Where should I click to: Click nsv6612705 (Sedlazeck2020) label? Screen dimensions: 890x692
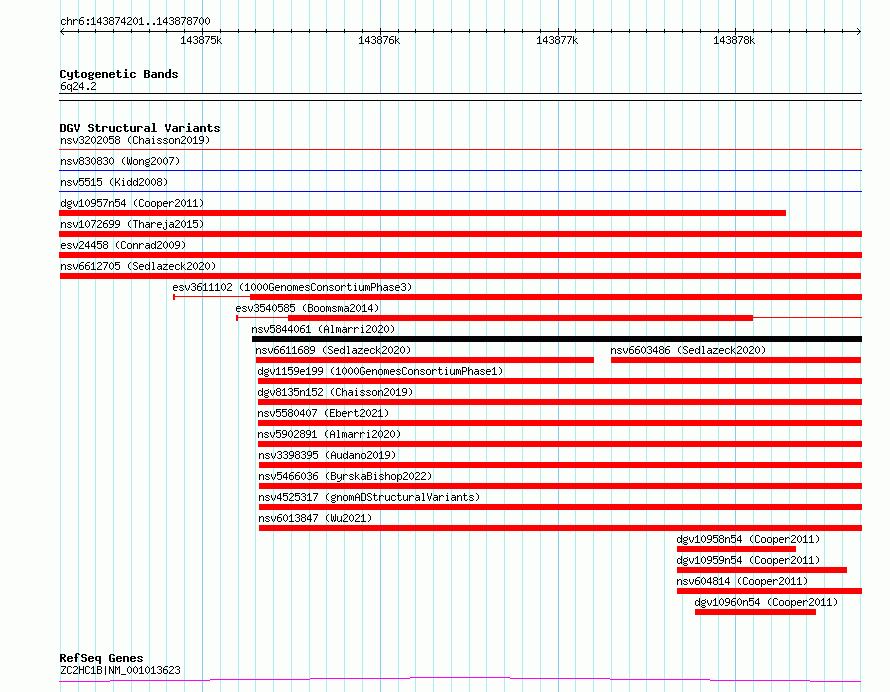point(138,266)
